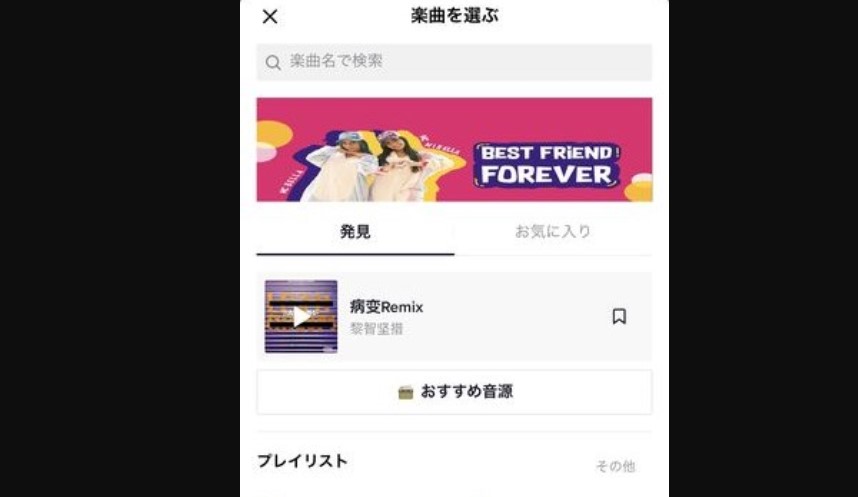Bookmark the 病変Remix track
The image size is (858, 497).
tap(619, 316)
